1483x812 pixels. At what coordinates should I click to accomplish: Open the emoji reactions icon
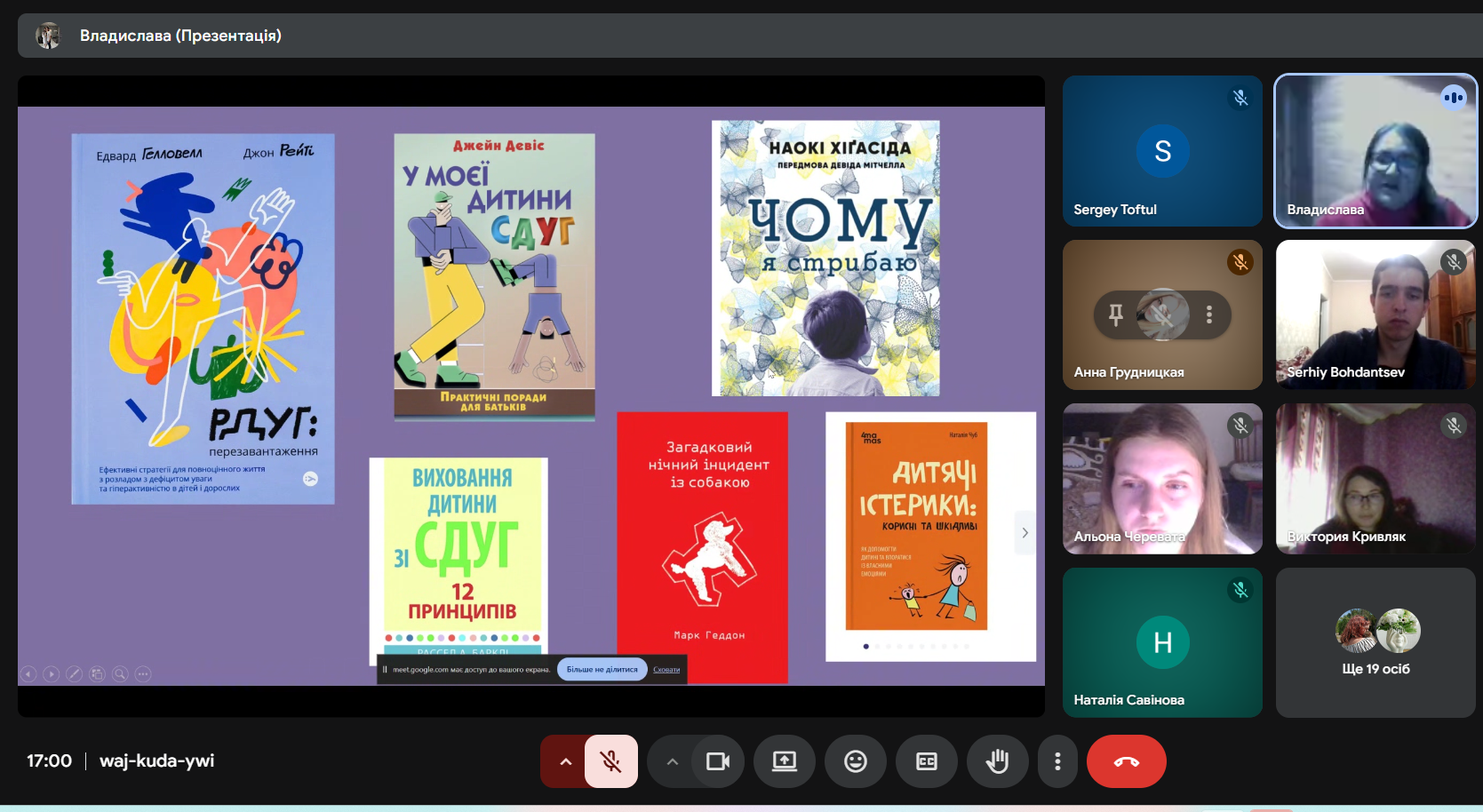(856, 761)
